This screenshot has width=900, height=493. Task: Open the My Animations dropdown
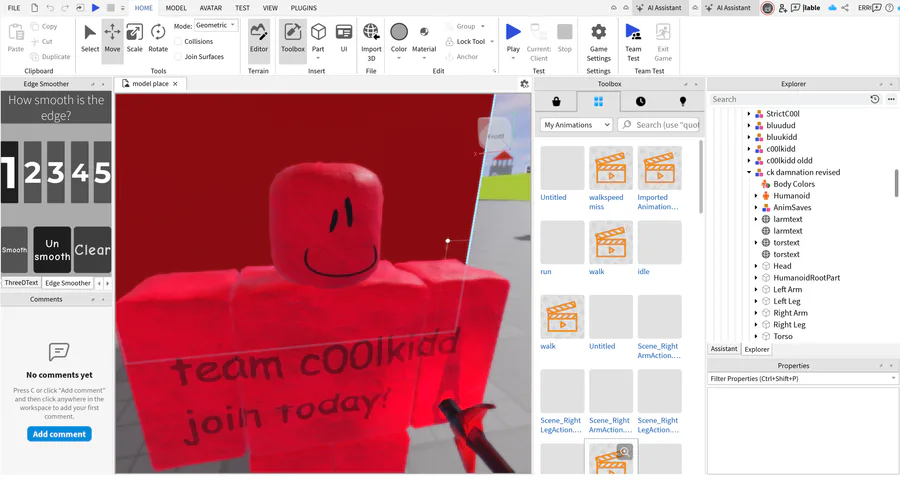click(576, 125)
